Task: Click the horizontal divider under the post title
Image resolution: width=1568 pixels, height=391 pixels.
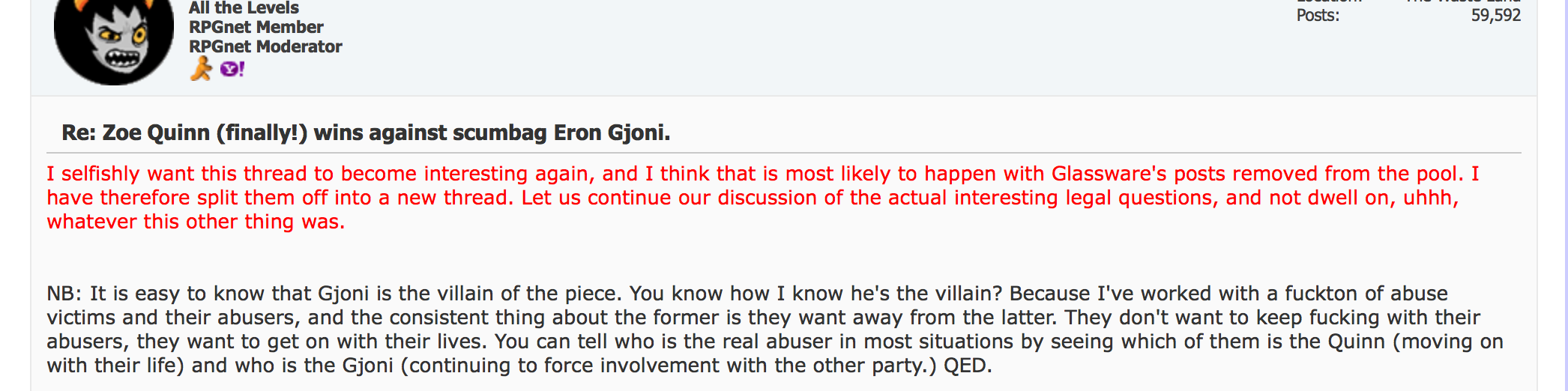Action: point(784,154)
